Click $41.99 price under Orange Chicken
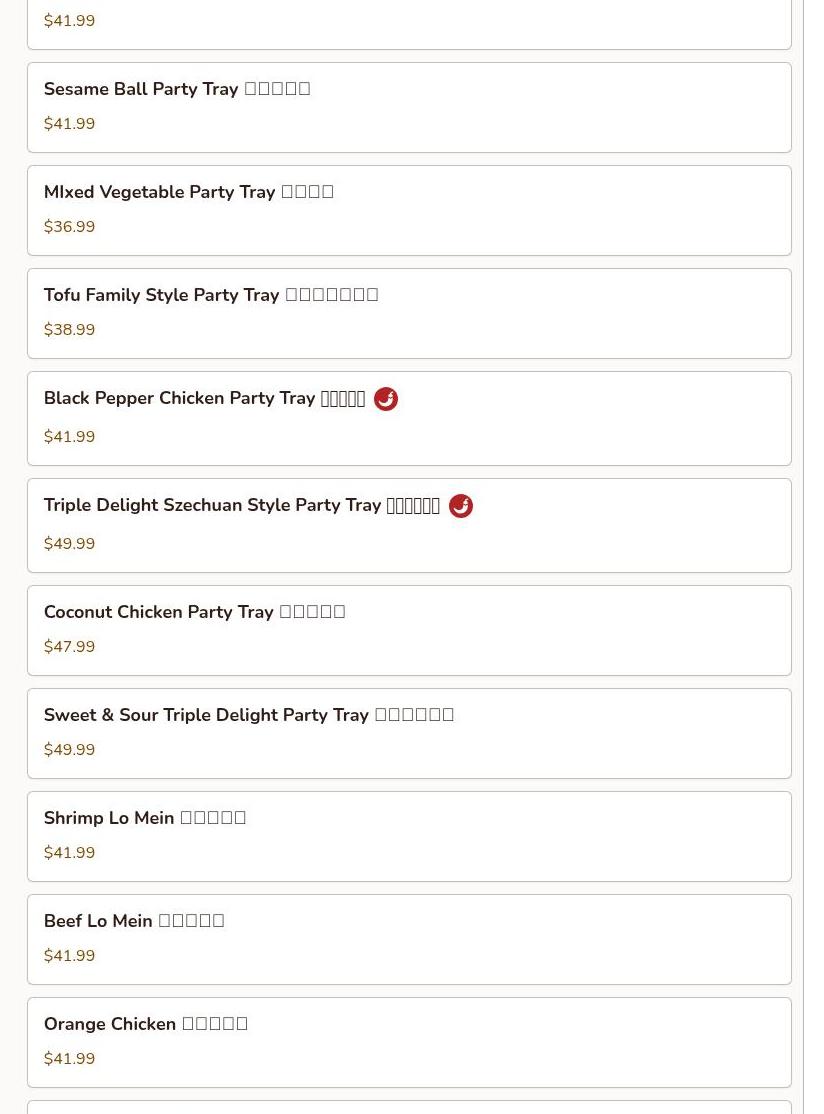824x1114 pixels. [69, 1059]
